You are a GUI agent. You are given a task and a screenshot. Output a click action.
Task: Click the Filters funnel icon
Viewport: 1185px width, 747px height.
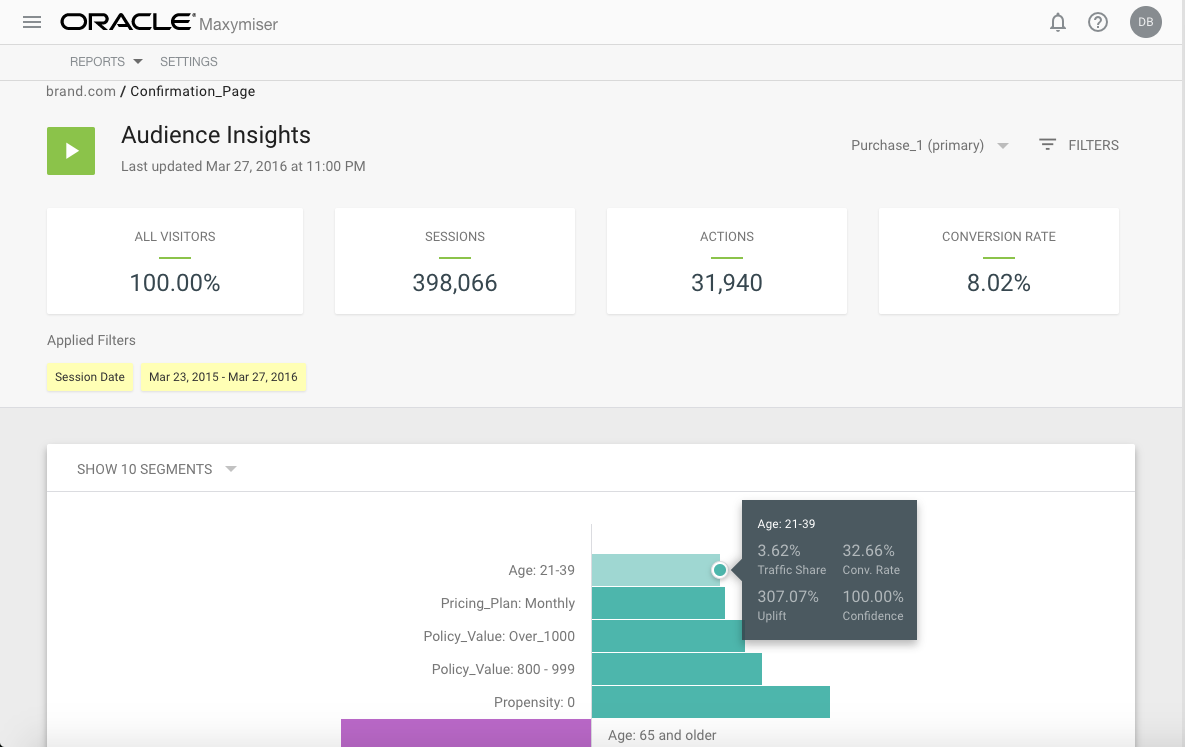pos(1047,144)
